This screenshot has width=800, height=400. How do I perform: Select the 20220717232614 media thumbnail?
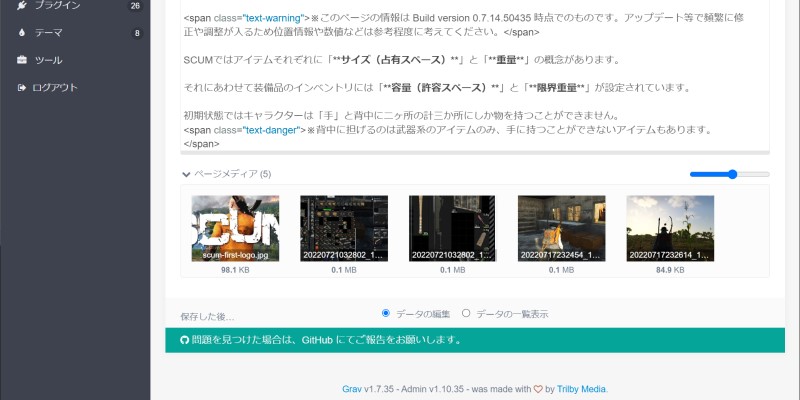[x=670, y=229]
